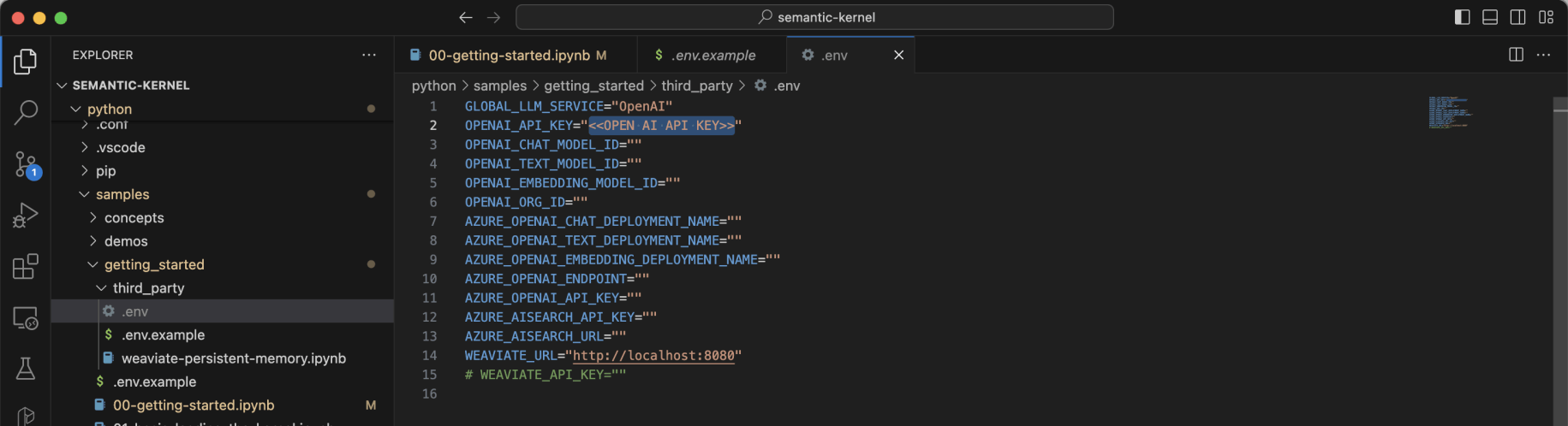This screenshot has height=426, width=1568.
Task: Open the Source Control view
Action: (26, 163)
